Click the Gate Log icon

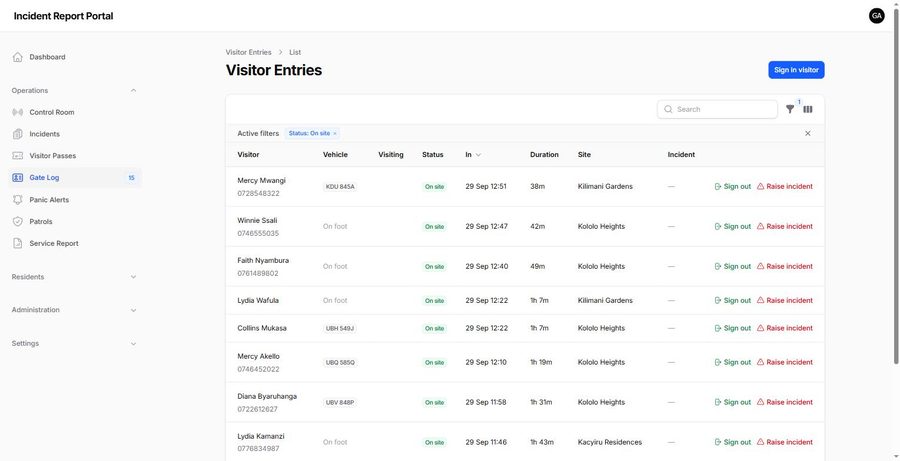18,177
